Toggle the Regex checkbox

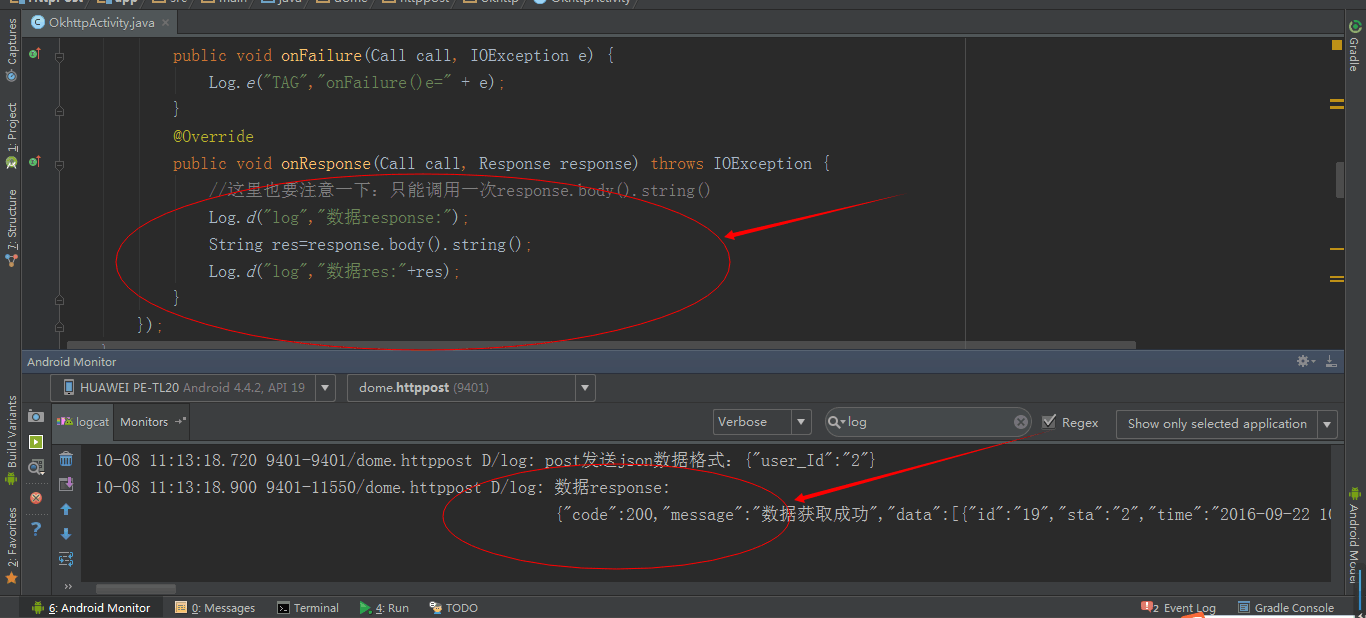(1048, 422)
